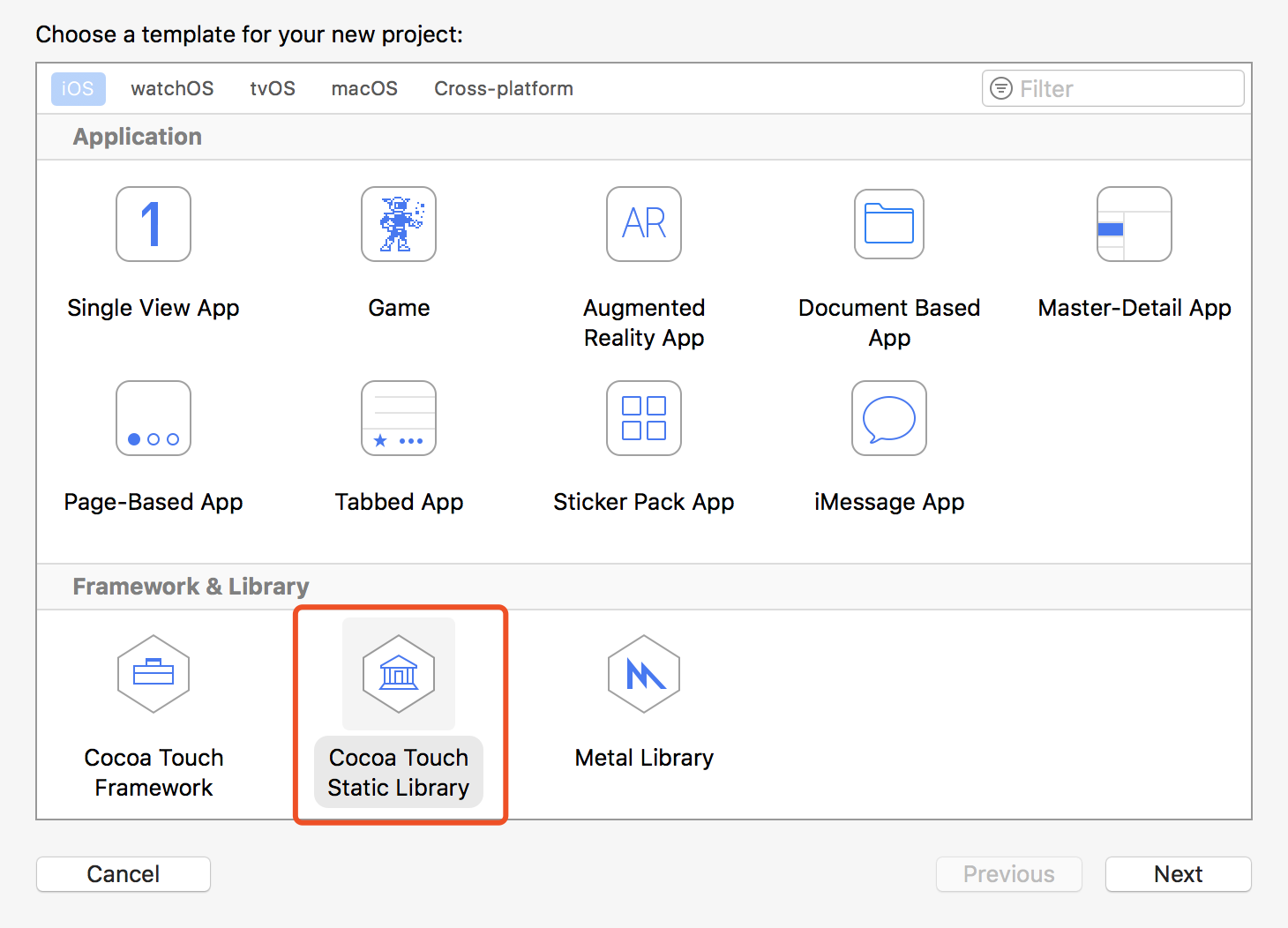Click the Cancel button
This screenshot has width=1288, height=928.
click(124, 874)
